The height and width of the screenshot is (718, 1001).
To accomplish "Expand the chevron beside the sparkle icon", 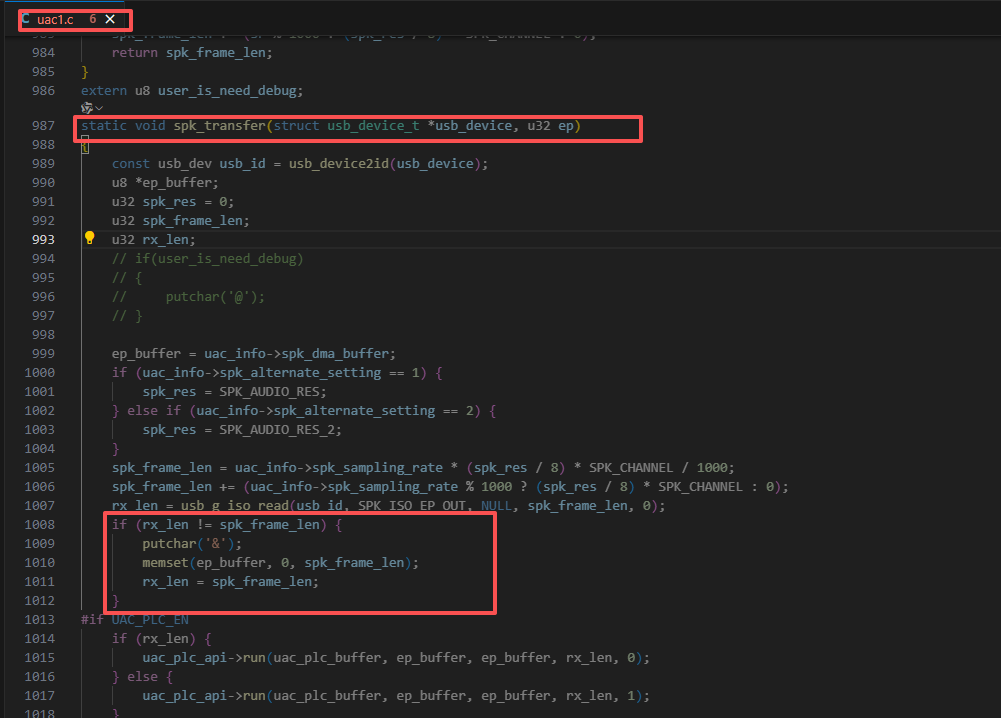I will [x=99, y=108].
